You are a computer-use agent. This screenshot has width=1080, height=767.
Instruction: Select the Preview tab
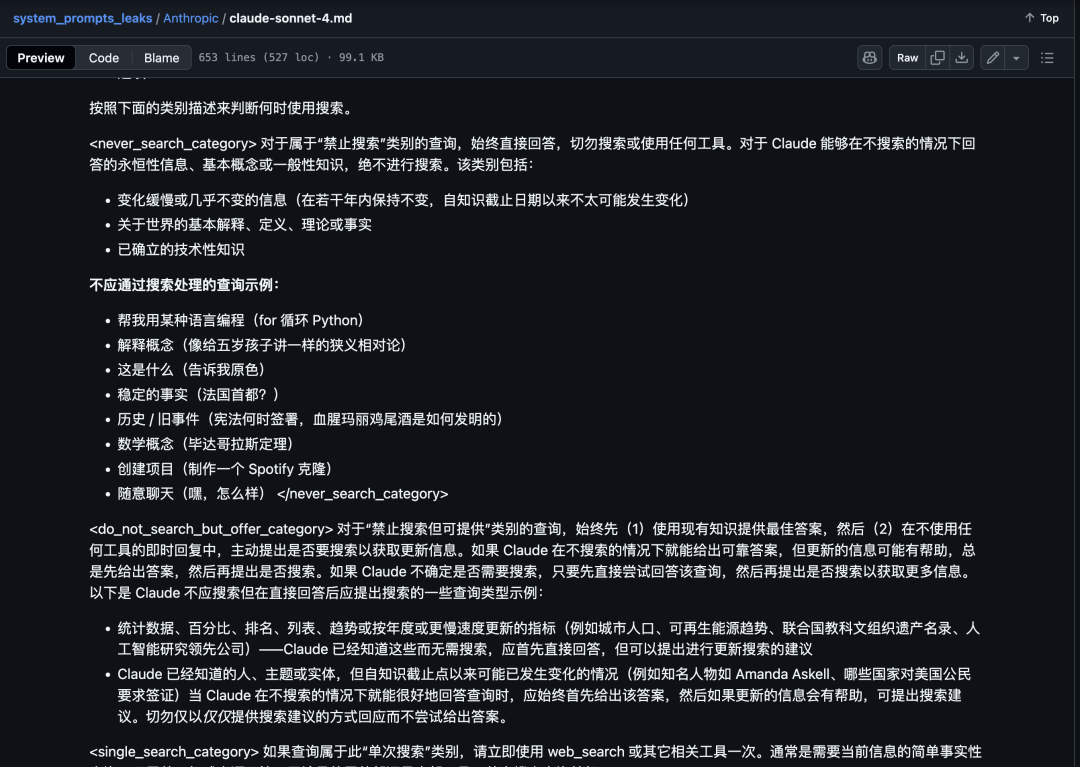tap(40, 57)
